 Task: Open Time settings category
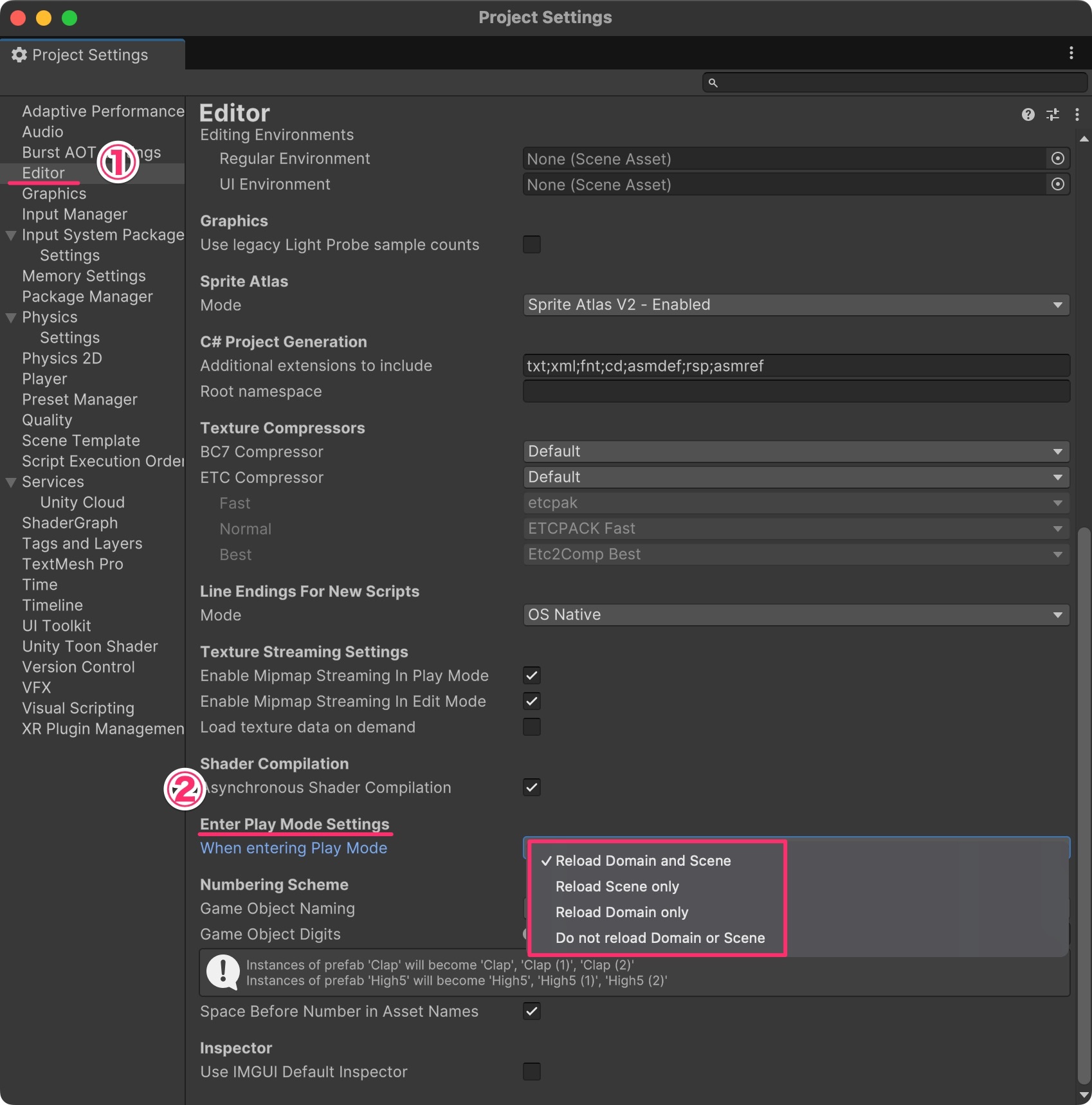tap(40, 585)
